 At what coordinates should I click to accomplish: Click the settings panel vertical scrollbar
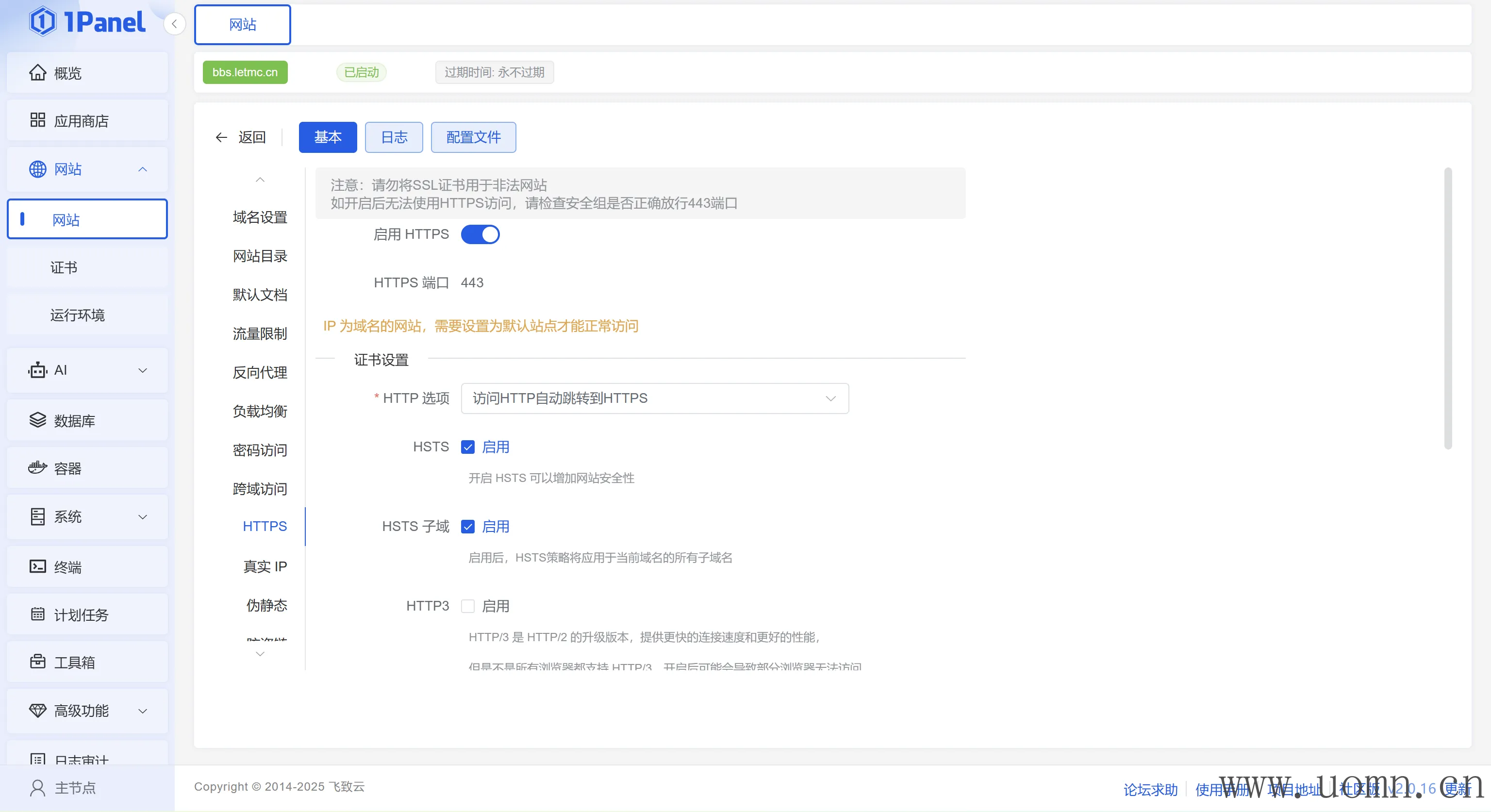[x=1448, y=309]
